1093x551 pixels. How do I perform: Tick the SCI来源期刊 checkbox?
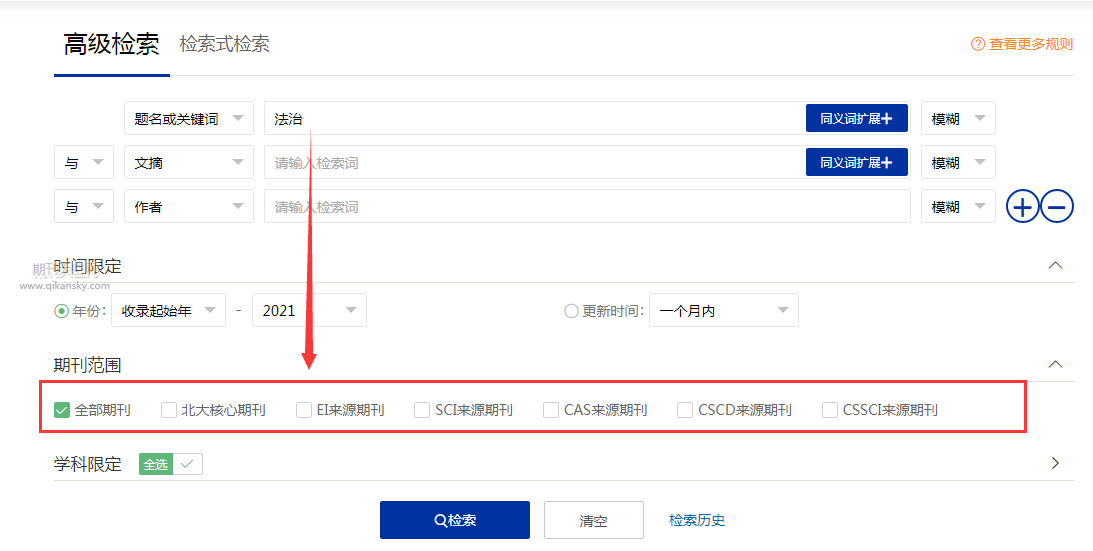(422, 410)
